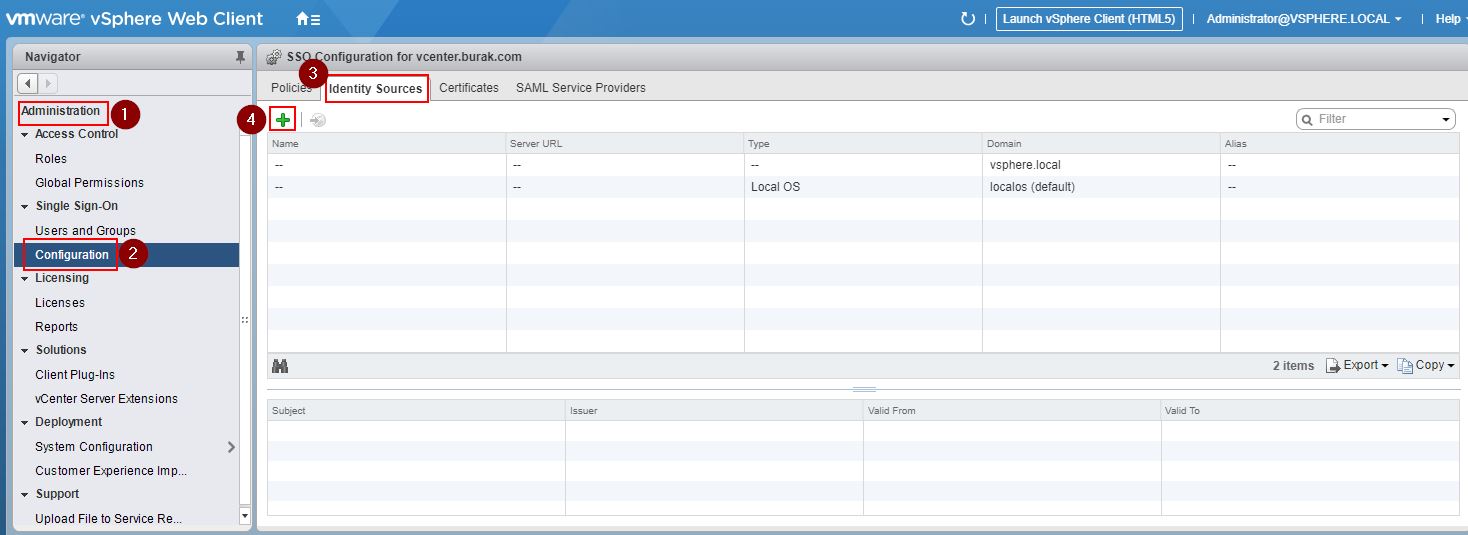
Task: Click the set as default domain icon
Action: tap(318, 120)
